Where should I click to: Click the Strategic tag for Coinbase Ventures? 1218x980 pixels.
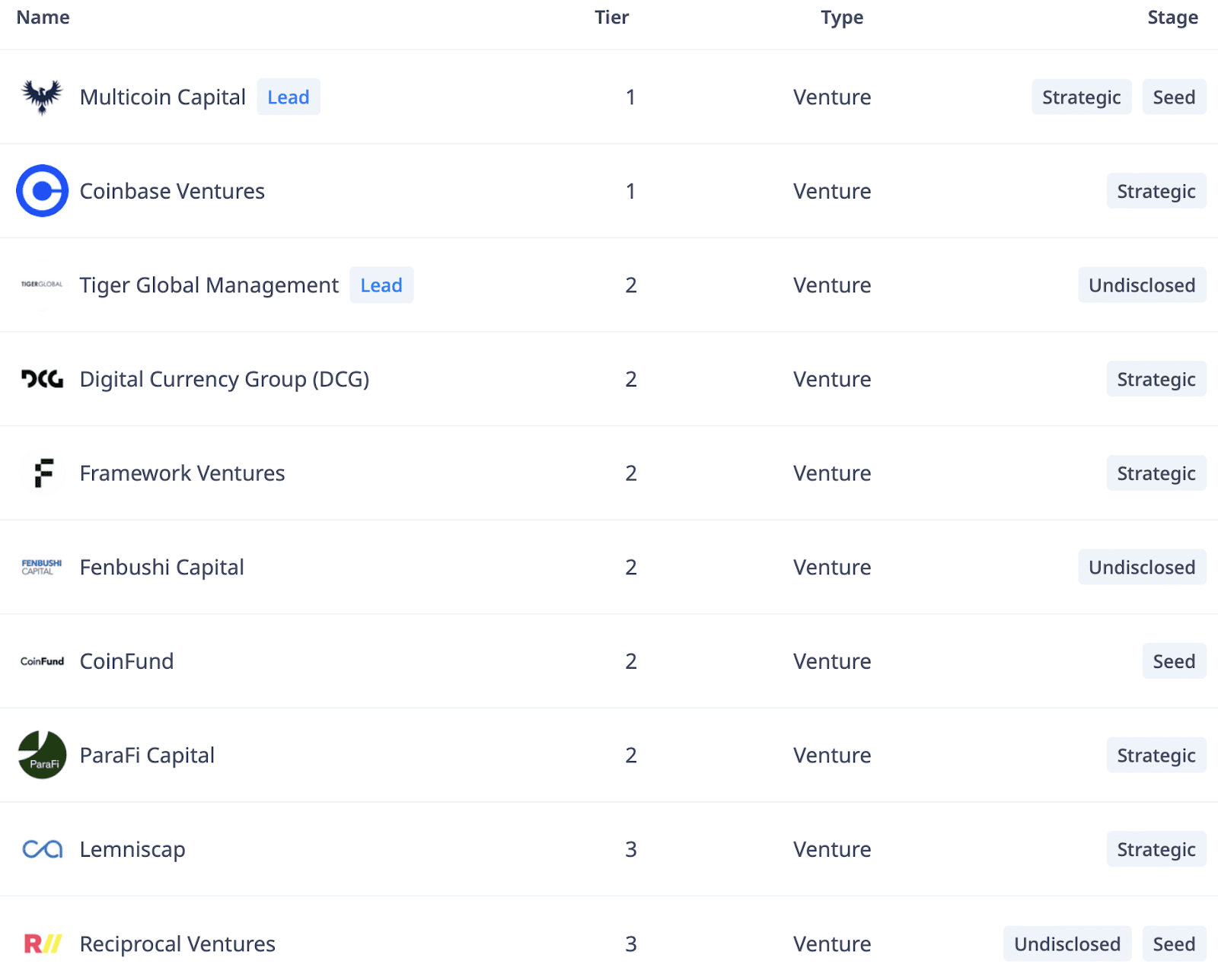[1156, 192]
